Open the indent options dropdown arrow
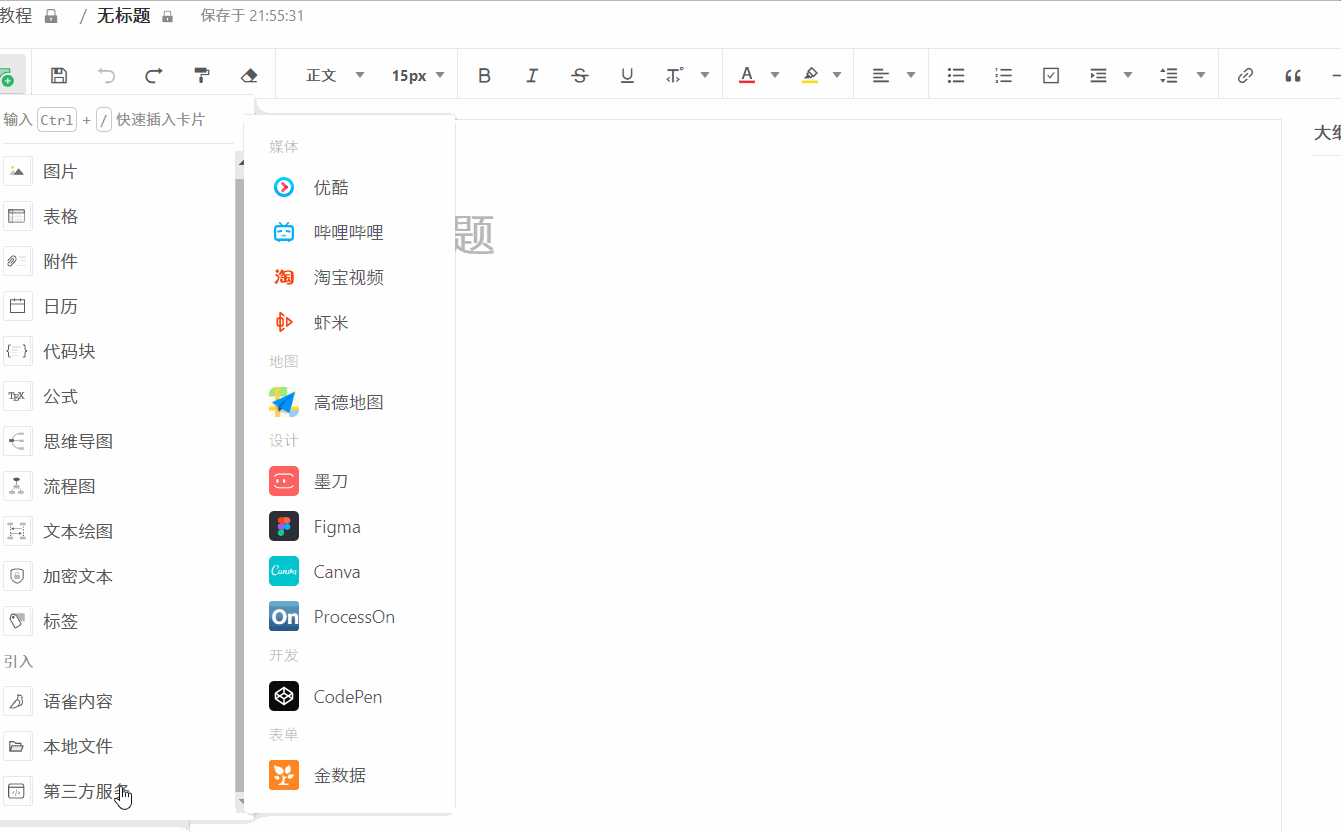 point(1128,75)
